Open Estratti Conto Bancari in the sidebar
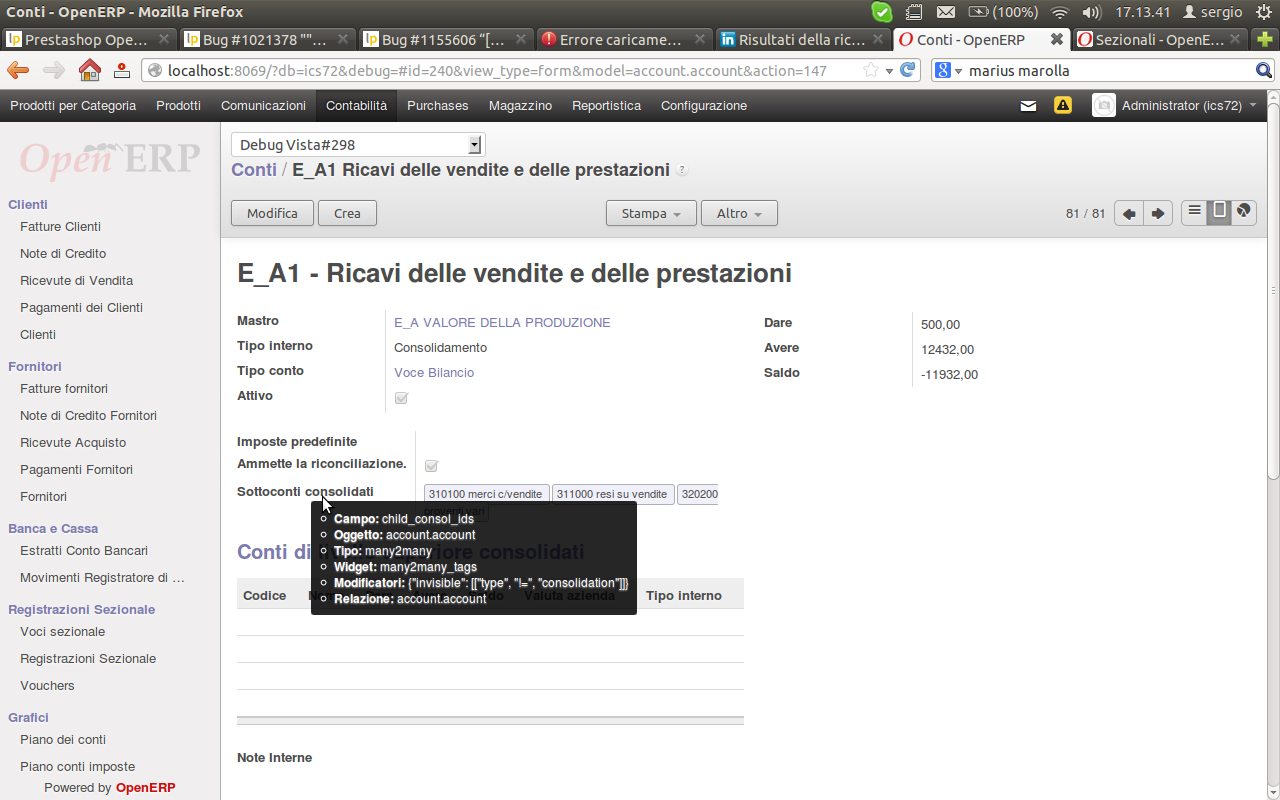The width and height of the screenshot is (1280, 800). [x=84, y=551]
